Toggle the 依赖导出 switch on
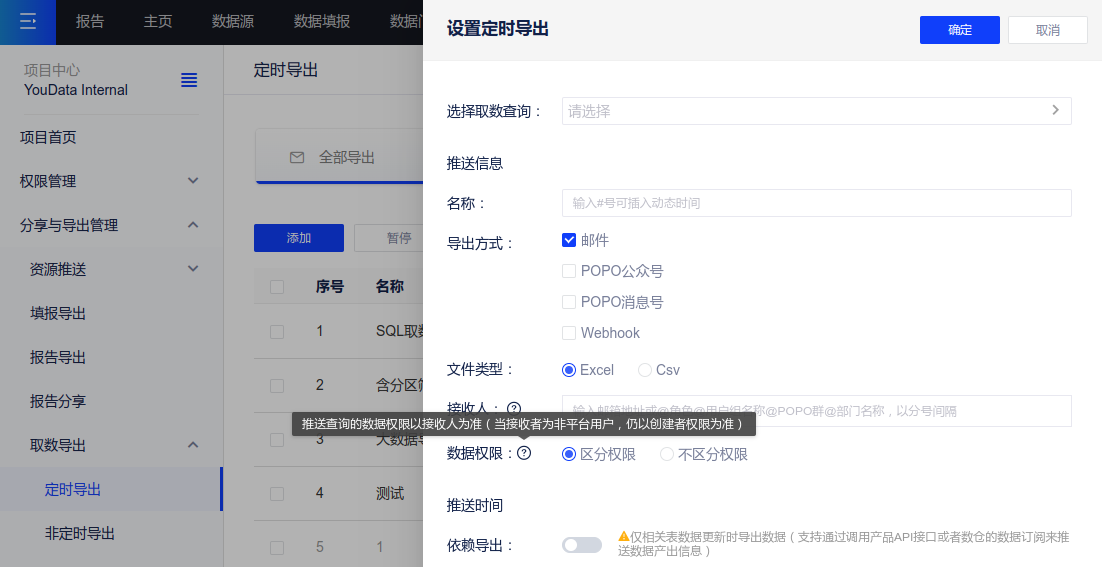Image resolution: width=1102 pixels, height=567 pixels. (581, 545)
